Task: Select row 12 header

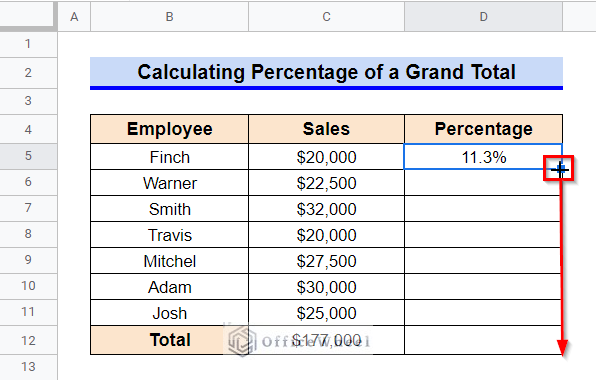Action: click(x=28, y=340)
